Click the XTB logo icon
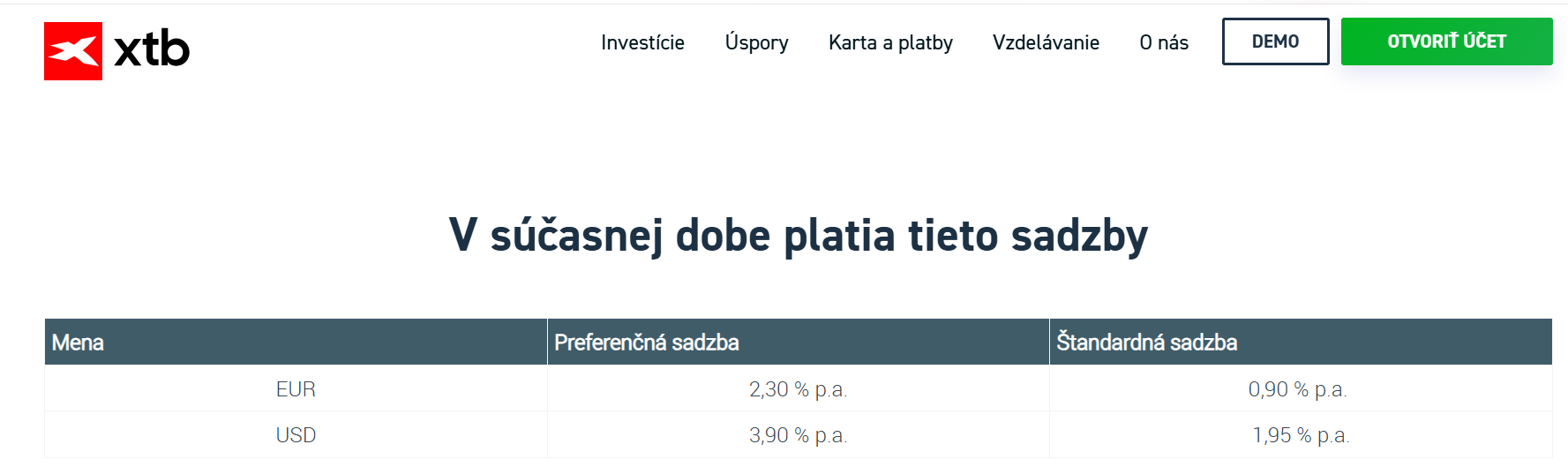 coord(73,51)
